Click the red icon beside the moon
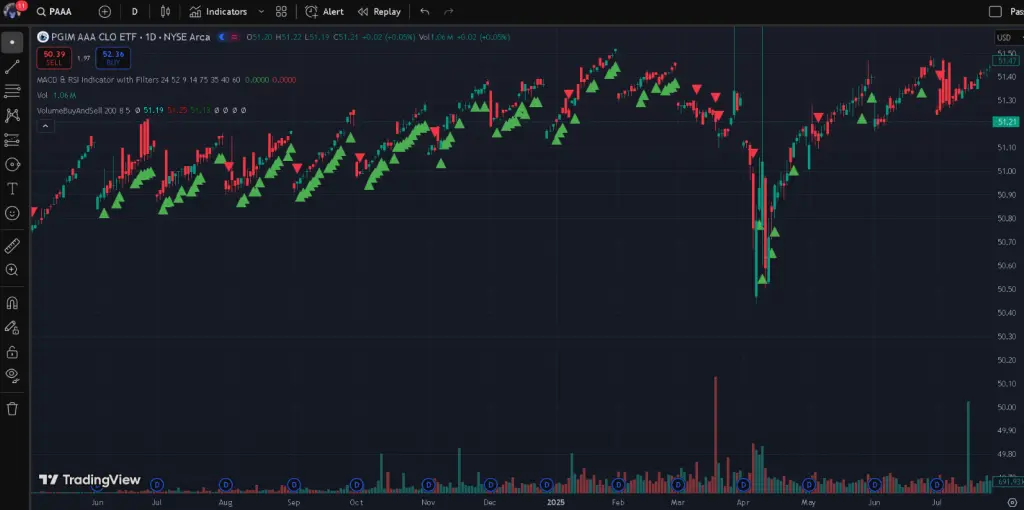The width and height of the screenshot is (1024, 510). (x=234, y=37)
